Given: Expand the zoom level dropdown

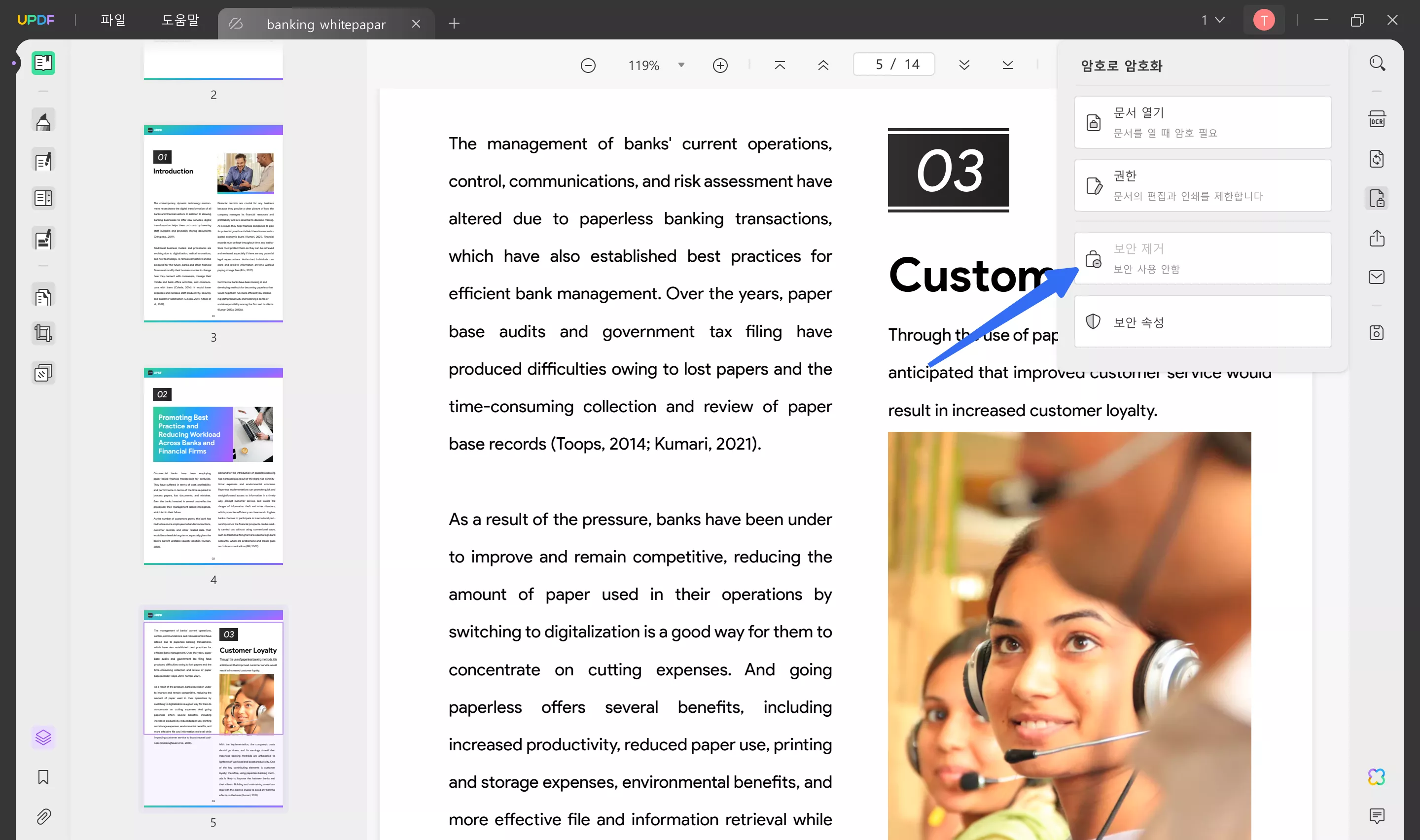Looking at the screenshot, I should click(x=681, y=65).
